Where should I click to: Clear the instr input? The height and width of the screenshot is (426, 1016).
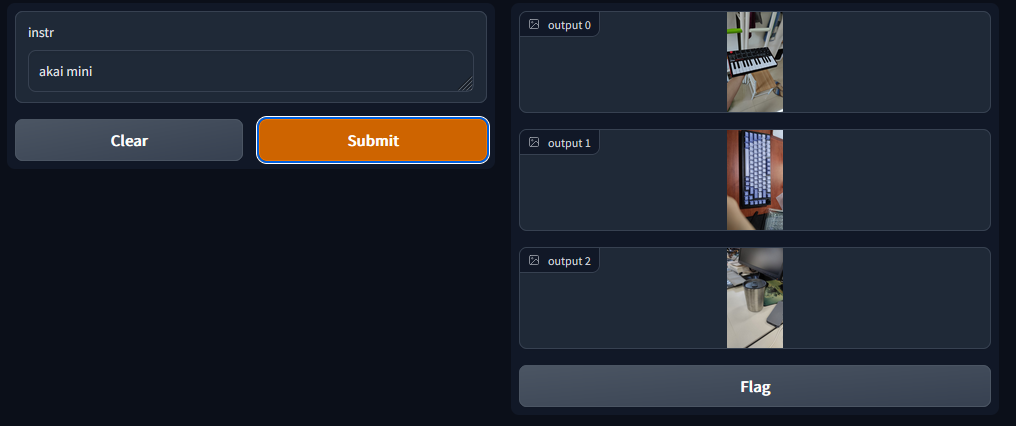click(129, 140)
